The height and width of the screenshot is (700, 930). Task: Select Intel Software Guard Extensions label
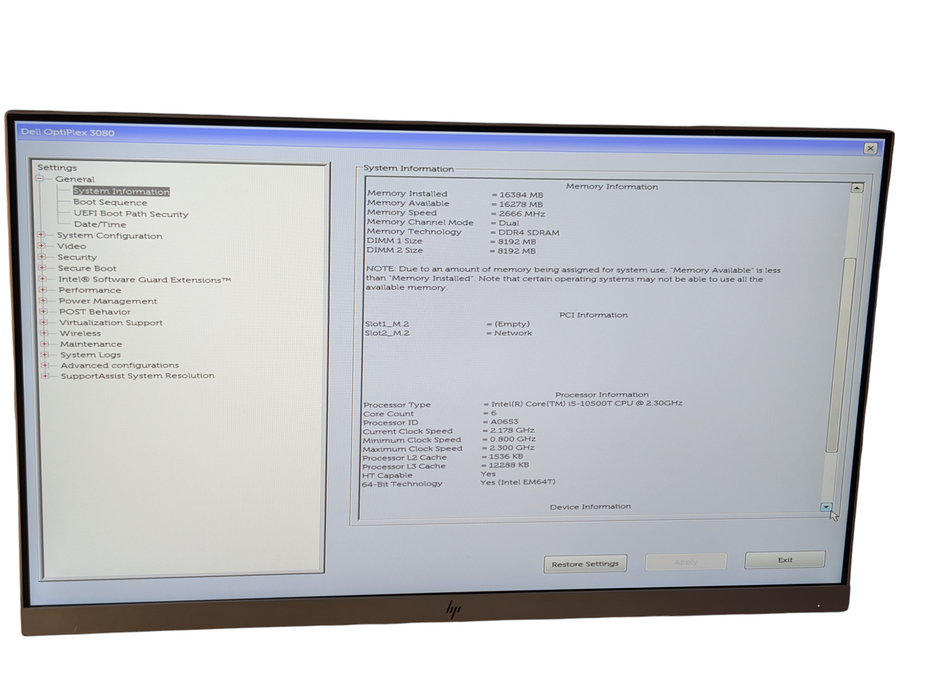point(144,279)
